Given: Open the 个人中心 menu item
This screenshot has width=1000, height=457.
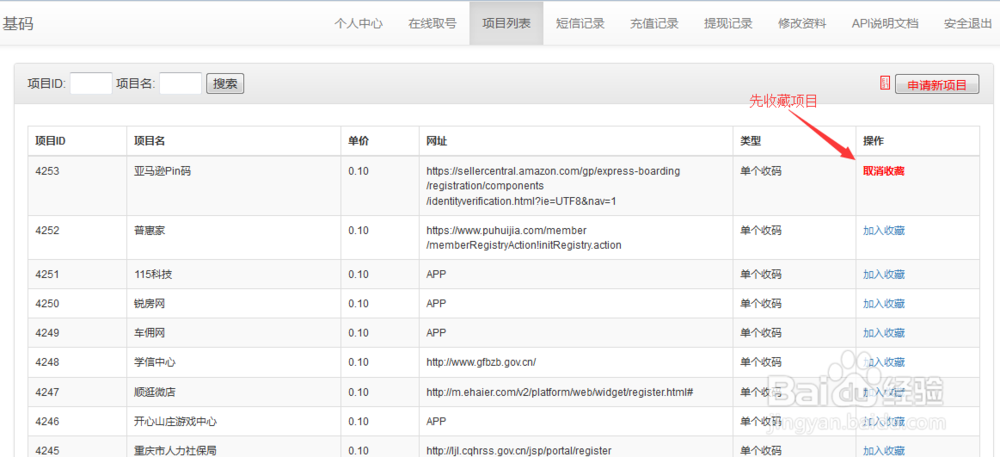Looking at the screenshot, I should [x=358, y=24].
